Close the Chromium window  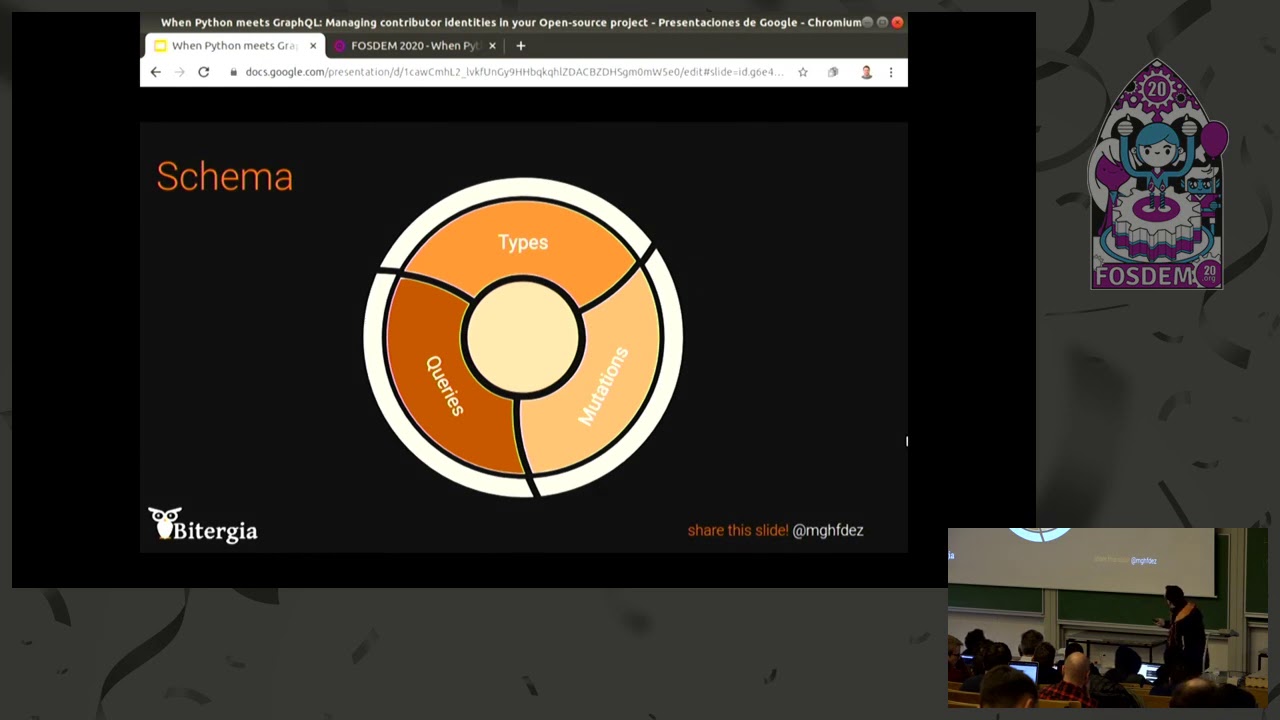pos(897,22)
